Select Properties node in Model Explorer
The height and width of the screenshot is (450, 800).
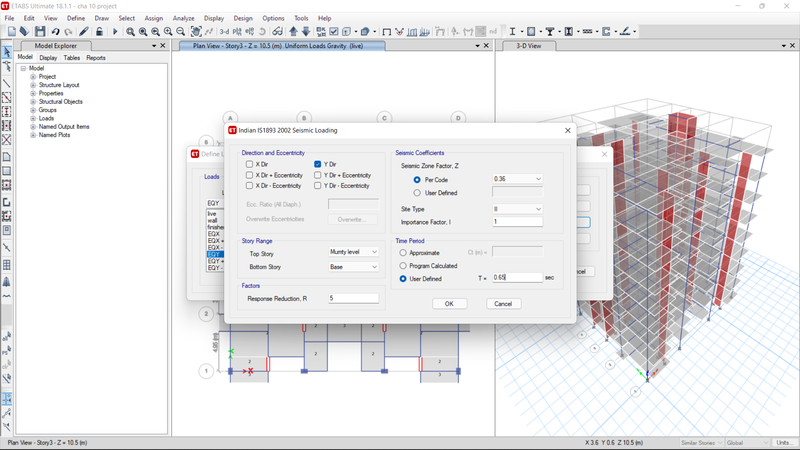tap(51, 93)
